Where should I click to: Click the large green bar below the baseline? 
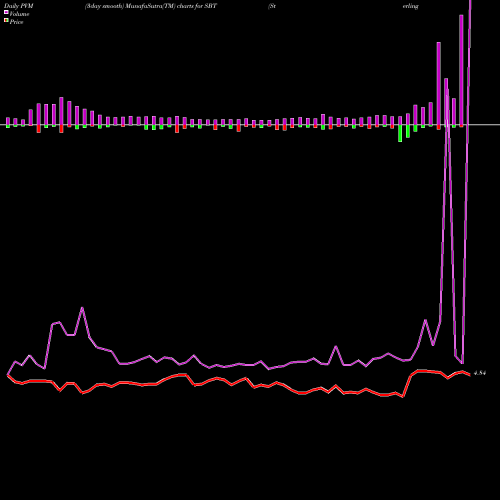pyautogui.click(x=400, y=134)
